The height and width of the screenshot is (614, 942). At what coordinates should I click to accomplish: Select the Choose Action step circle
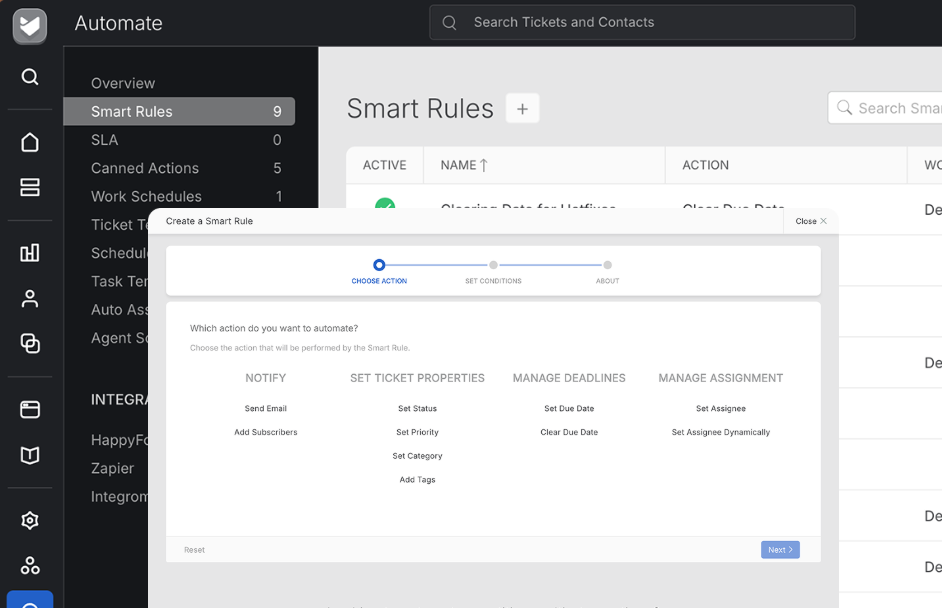point(378,265)
